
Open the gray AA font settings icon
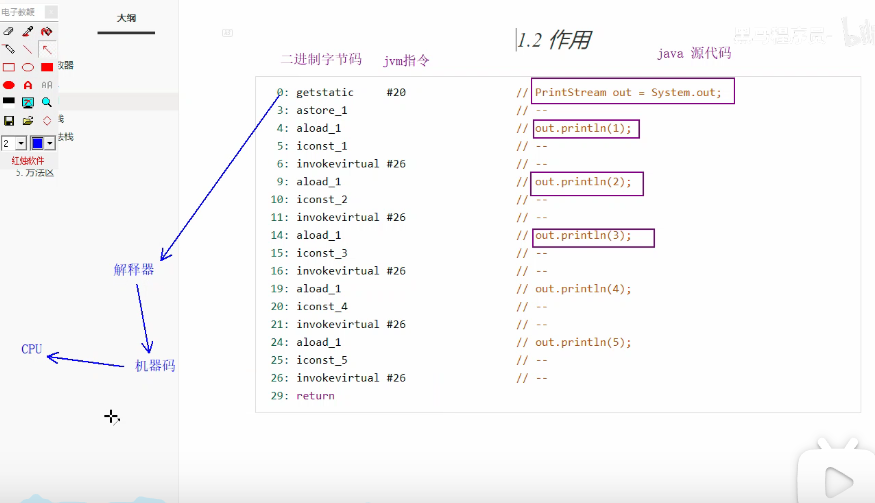(47, 85)
